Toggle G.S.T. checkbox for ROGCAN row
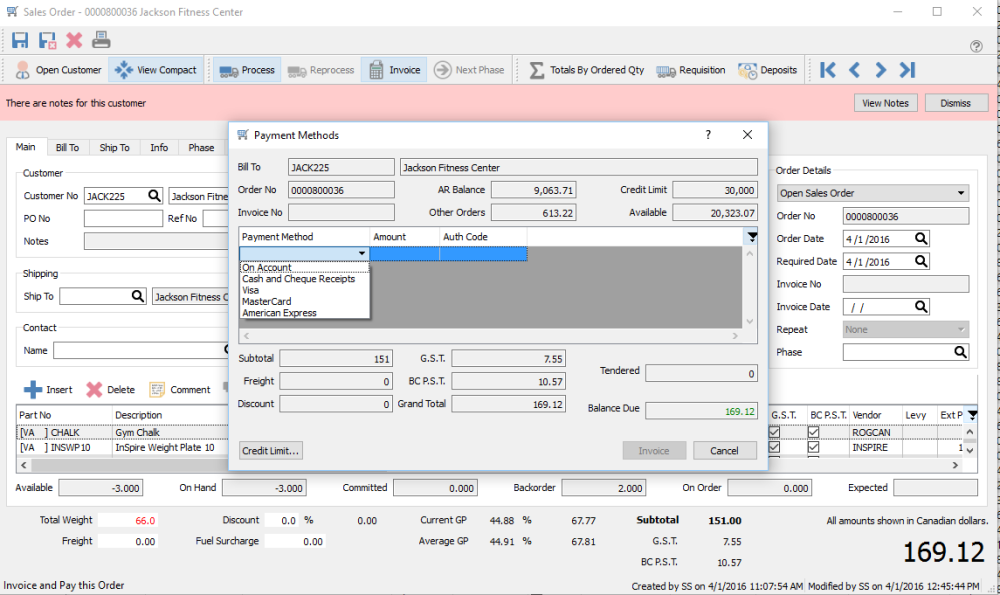 pos(776,432)
